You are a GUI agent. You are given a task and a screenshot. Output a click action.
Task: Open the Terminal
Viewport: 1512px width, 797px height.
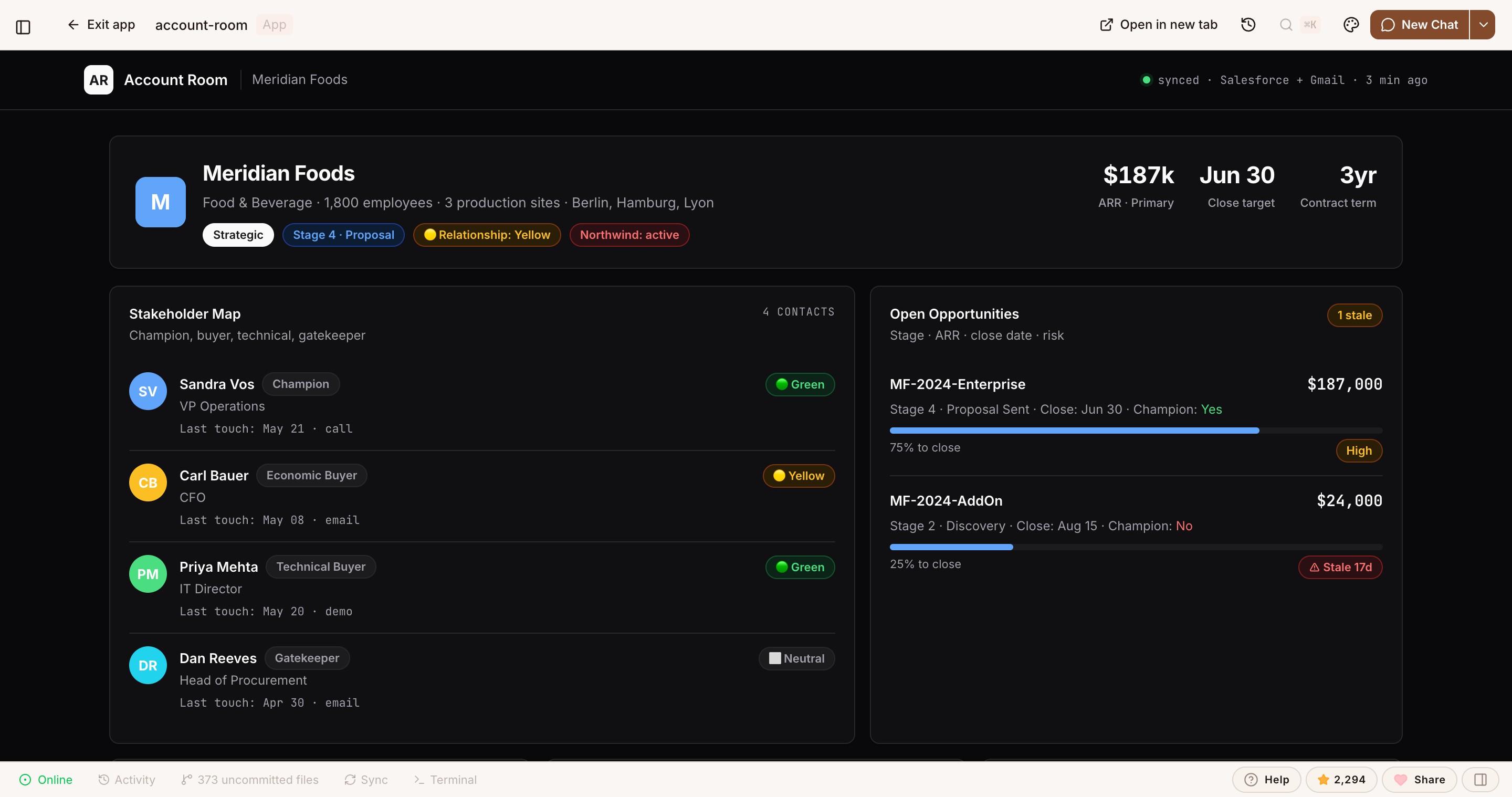446,780
